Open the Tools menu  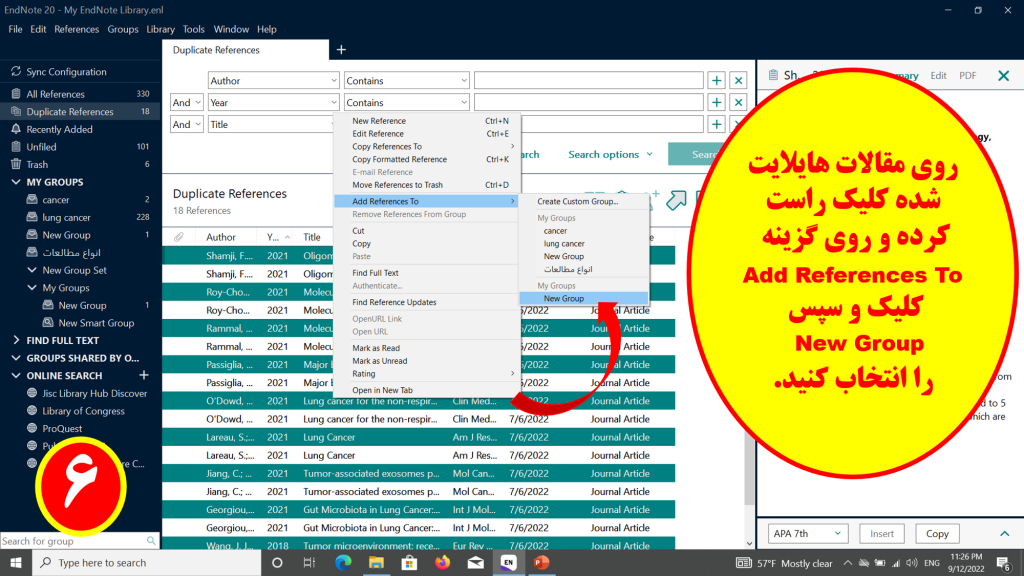point(193,29)
